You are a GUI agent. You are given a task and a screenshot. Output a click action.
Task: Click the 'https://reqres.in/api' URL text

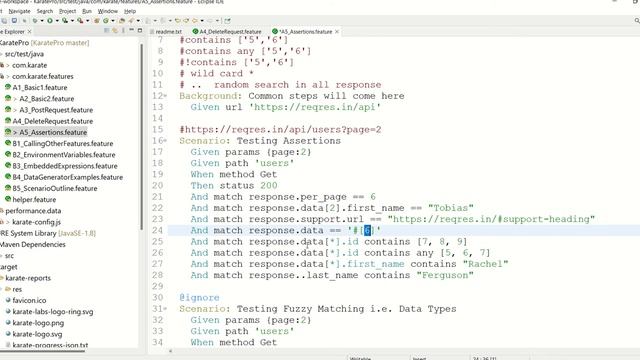315,107
